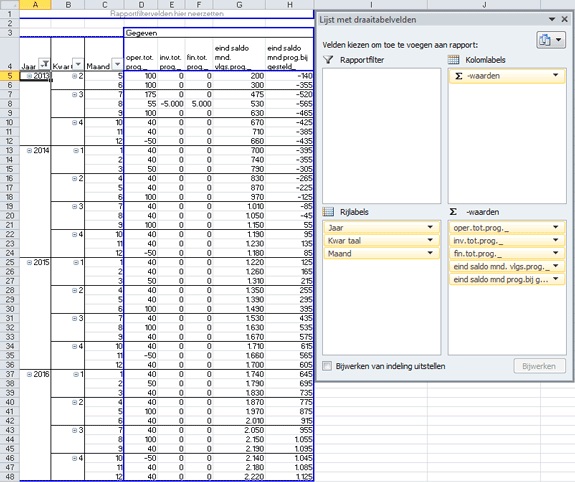Open the field list pane options arrow
This screenshot has width=575, height=482.
[552, 19]
